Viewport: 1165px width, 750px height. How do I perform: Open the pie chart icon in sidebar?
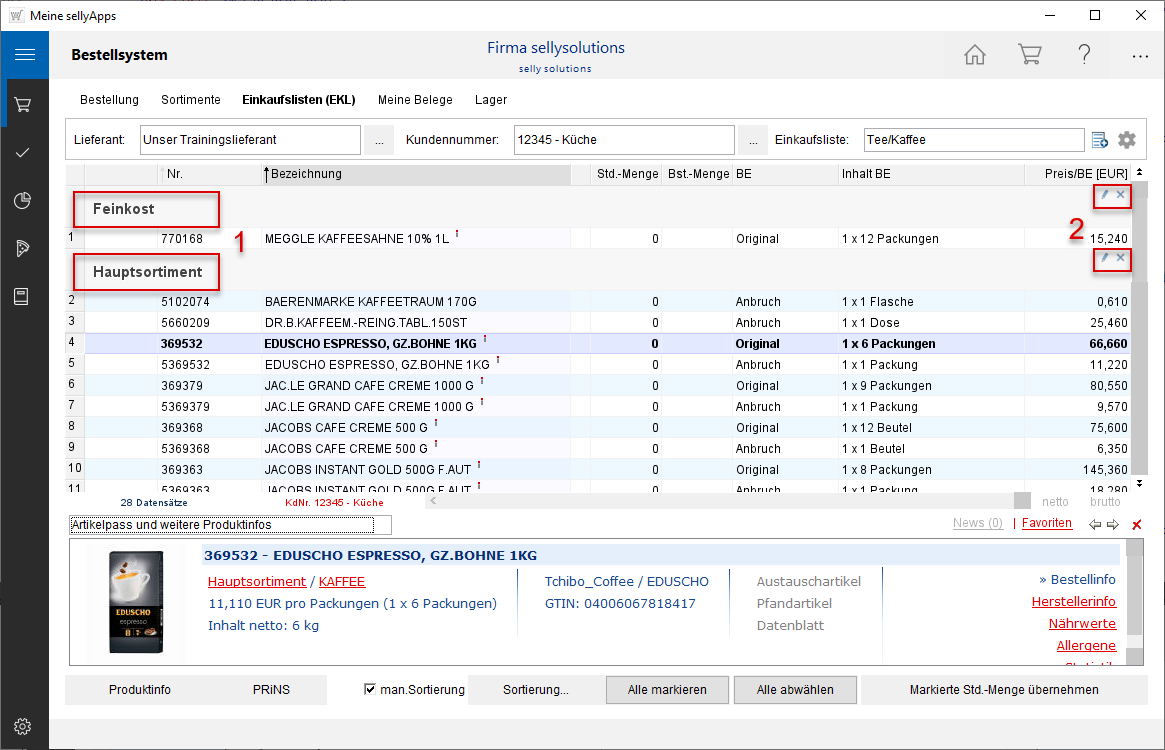click(24, 201)
